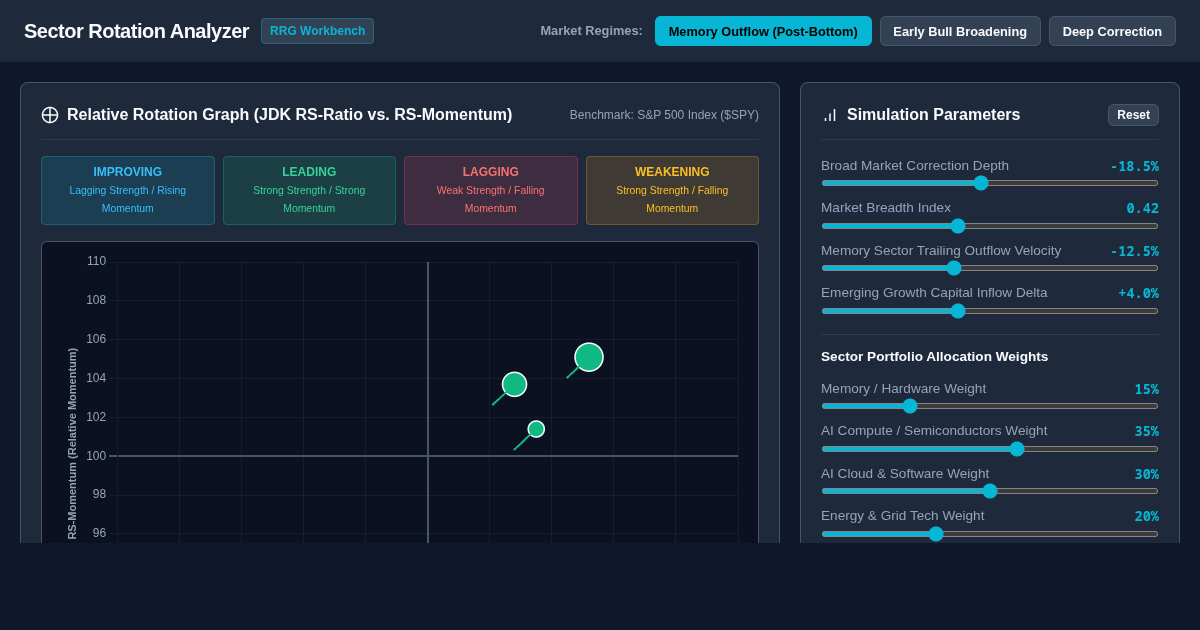
Task: Reset the simulation parameters
Action: 1133,115
